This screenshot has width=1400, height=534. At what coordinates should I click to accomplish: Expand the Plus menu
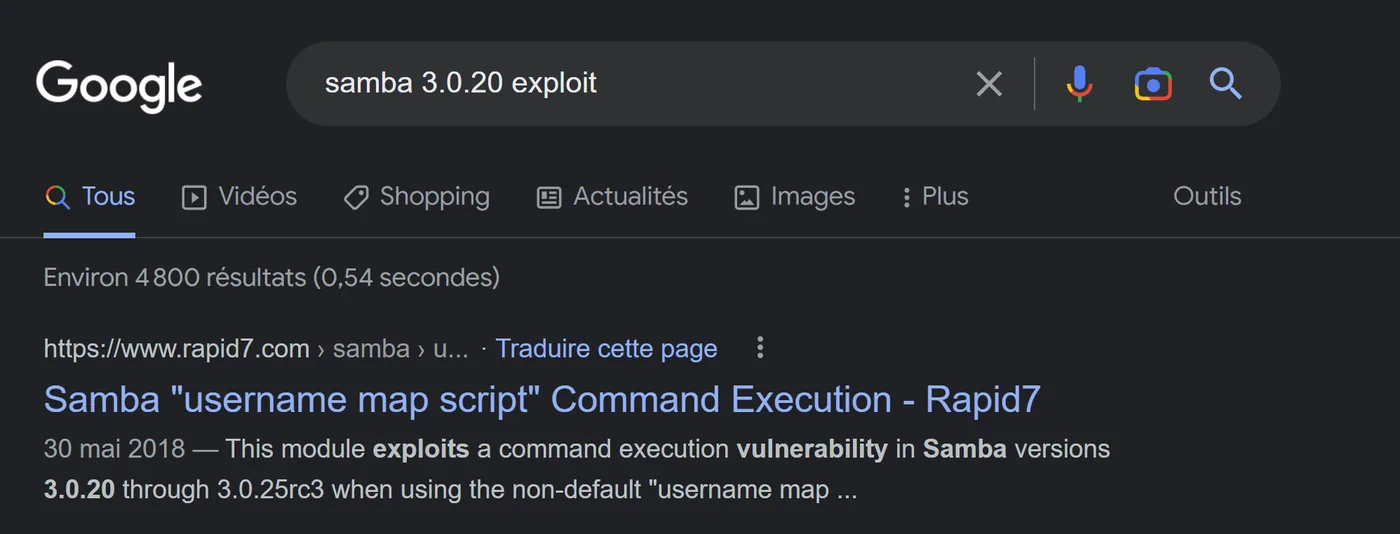click(934, 197)
